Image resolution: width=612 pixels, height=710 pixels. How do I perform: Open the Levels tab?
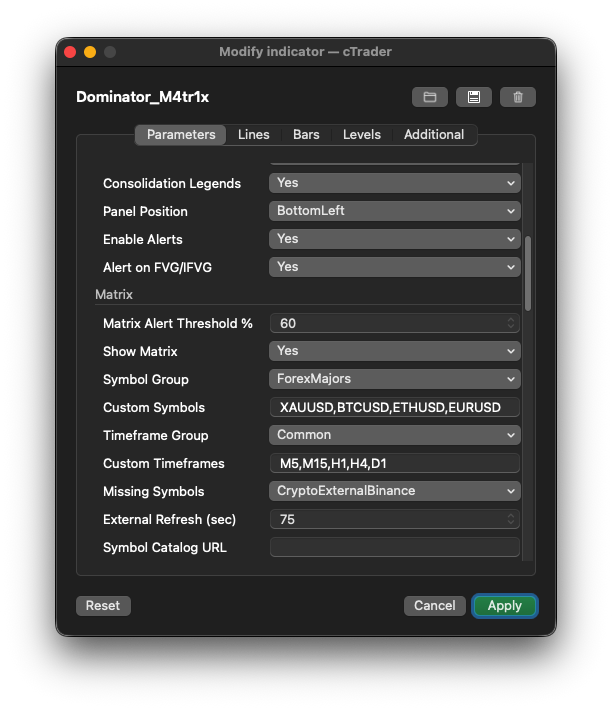coord(362,134)
